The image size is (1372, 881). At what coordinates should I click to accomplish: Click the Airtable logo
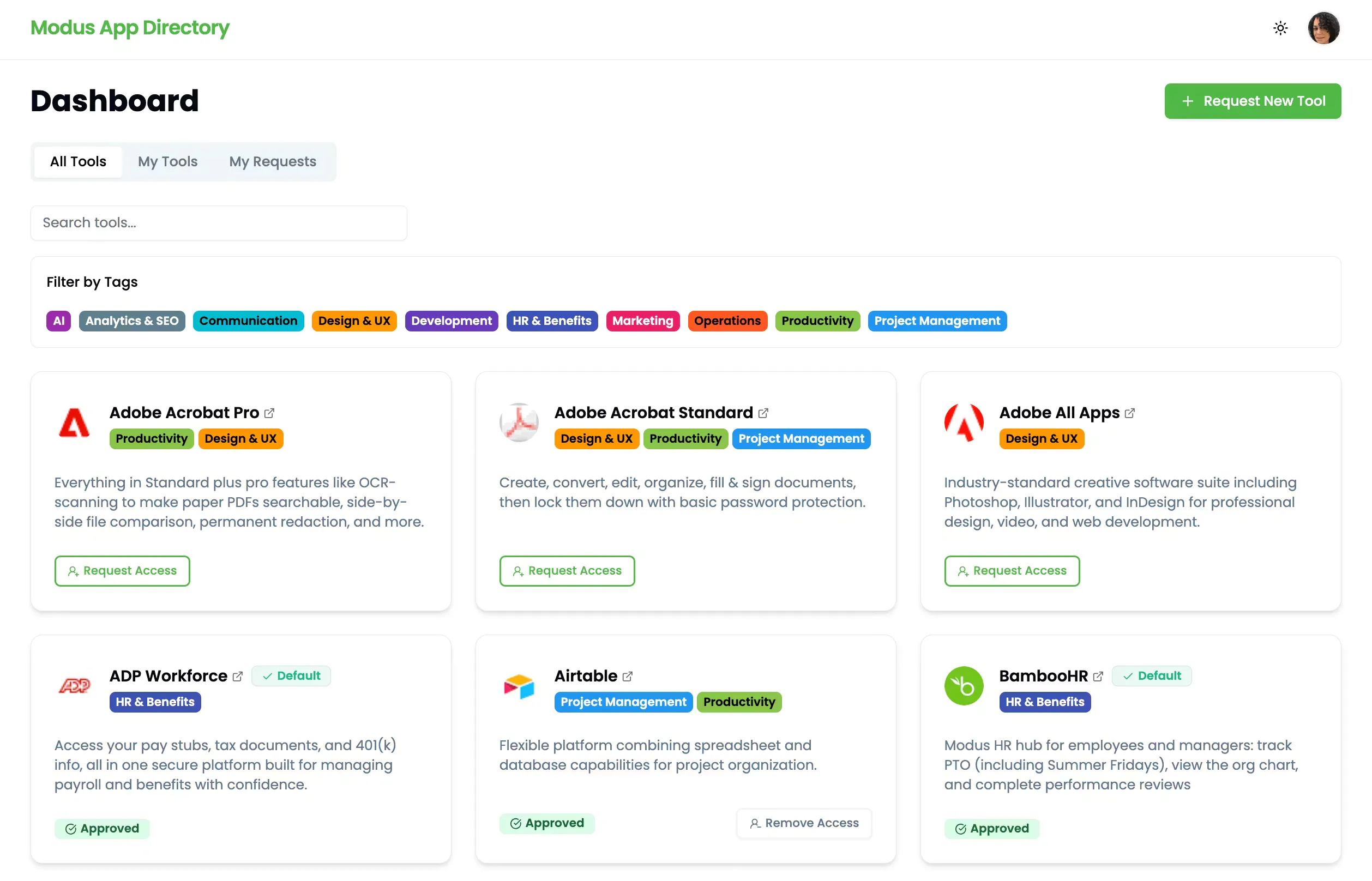[x=519, y=686]
